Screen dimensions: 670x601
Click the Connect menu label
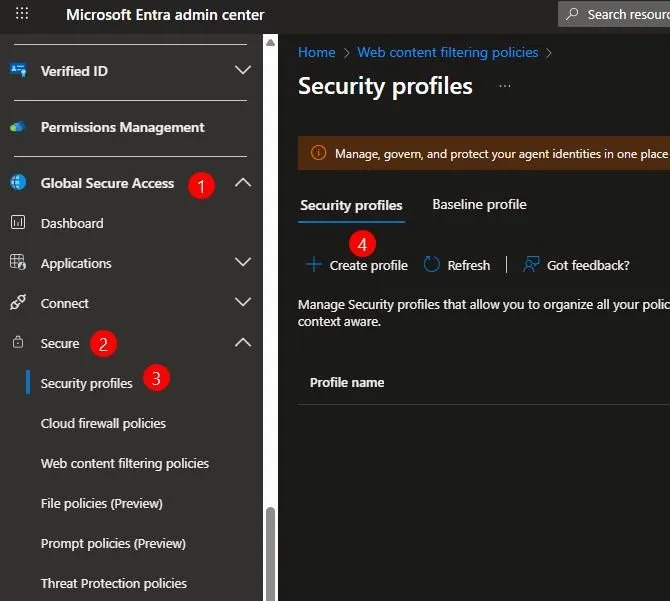tap(65, 303)
